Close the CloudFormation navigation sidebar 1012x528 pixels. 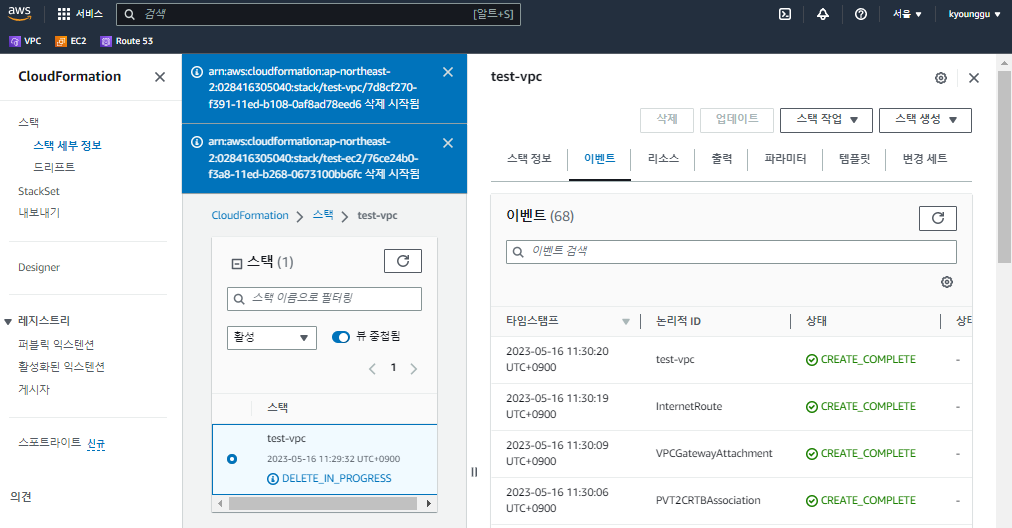[160, 77]
